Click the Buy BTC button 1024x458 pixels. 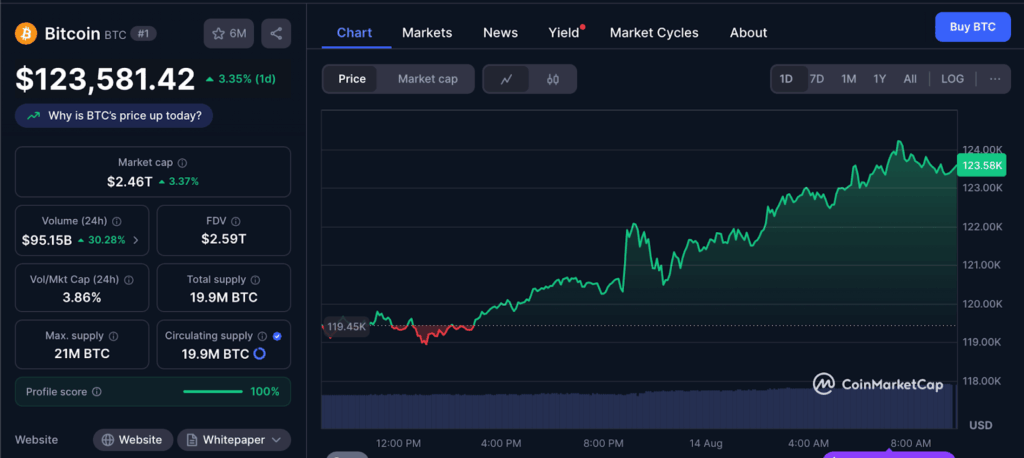(x=972, y=27)
